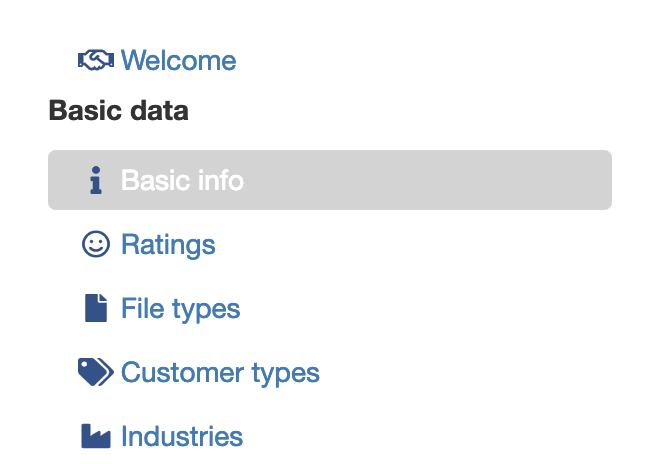Navigate to Industries
Screen dimensions: 656x464
point(182,436)
